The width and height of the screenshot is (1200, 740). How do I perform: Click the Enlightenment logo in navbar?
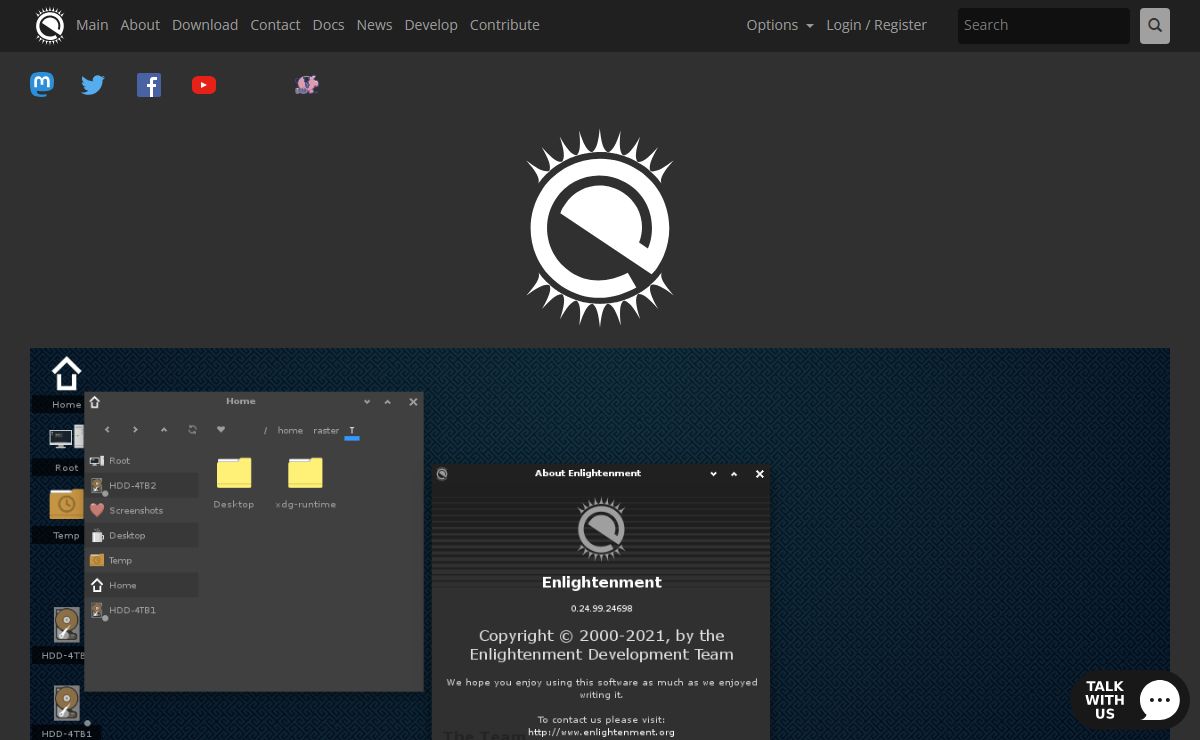[49, 26]
